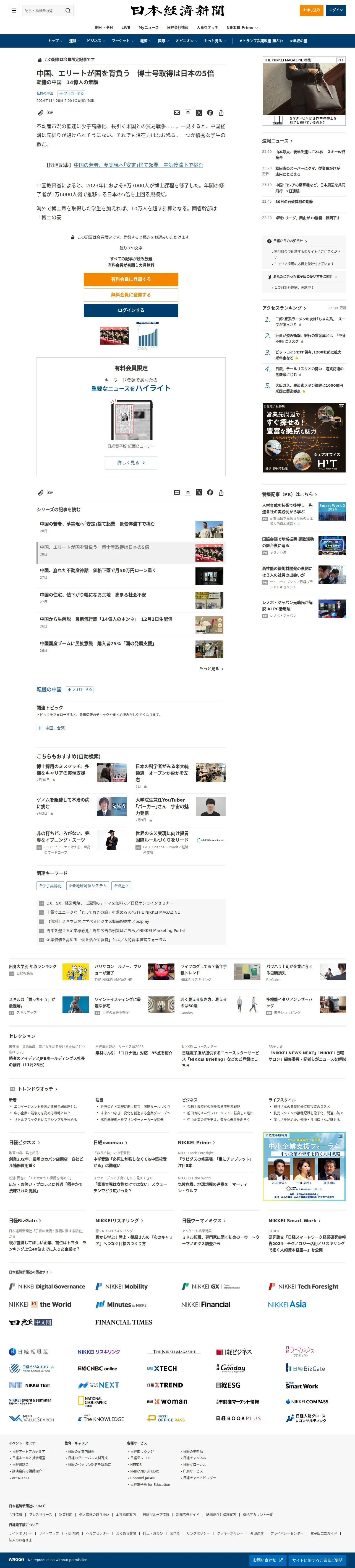The height and width of the screenshot is (1568, 355).
Task: Share to X icon under the headline
Action: pyautogui.click(x=199, y=113)
